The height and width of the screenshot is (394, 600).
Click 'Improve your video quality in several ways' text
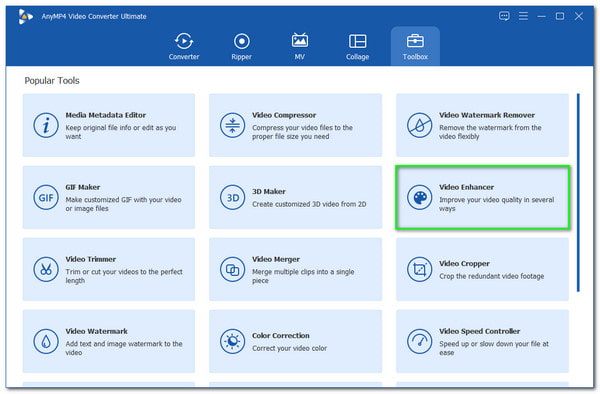pyautogui.click(x=496, y=204)
